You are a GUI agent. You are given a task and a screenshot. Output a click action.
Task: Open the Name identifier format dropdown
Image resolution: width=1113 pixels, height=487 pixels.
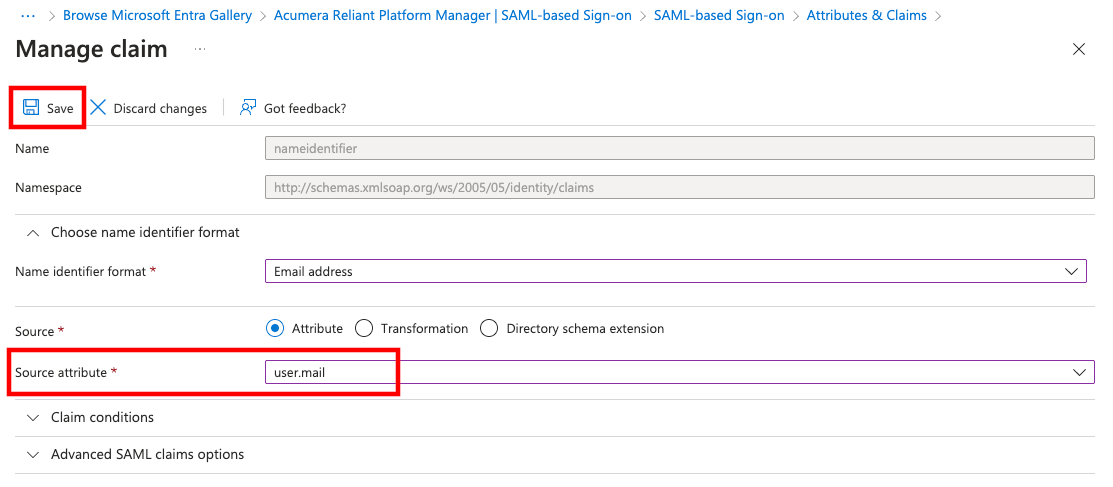[x=676, y=271]
